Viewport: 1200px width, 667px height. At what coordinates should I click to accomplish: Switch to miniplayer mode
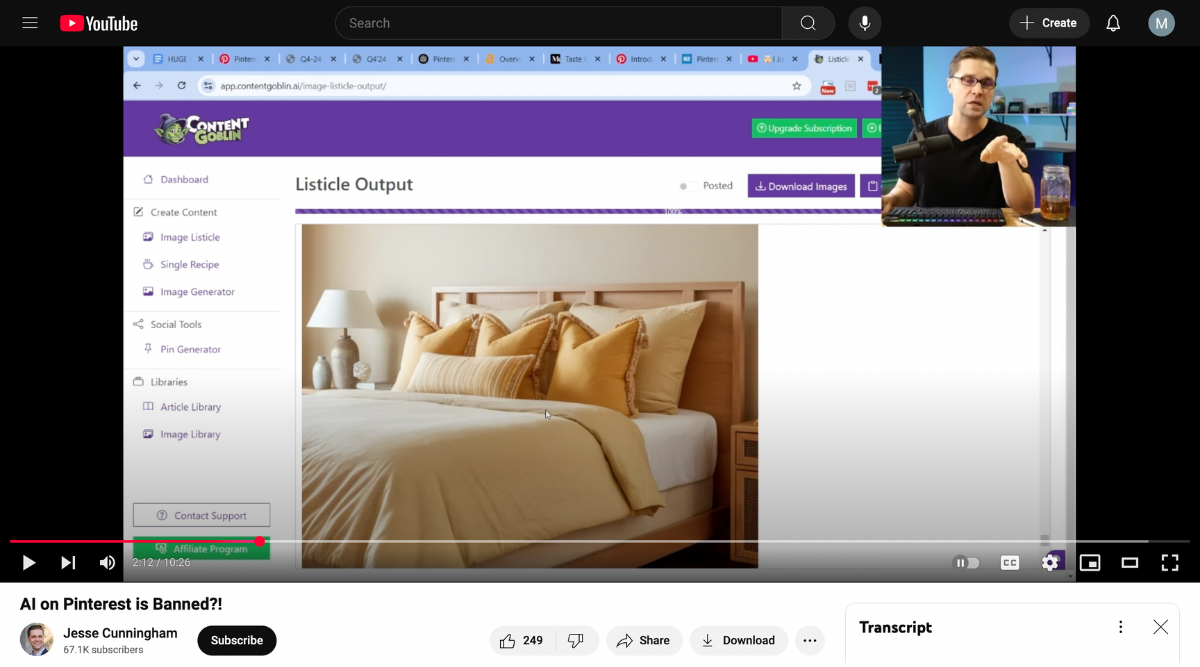click(1090, 563)
